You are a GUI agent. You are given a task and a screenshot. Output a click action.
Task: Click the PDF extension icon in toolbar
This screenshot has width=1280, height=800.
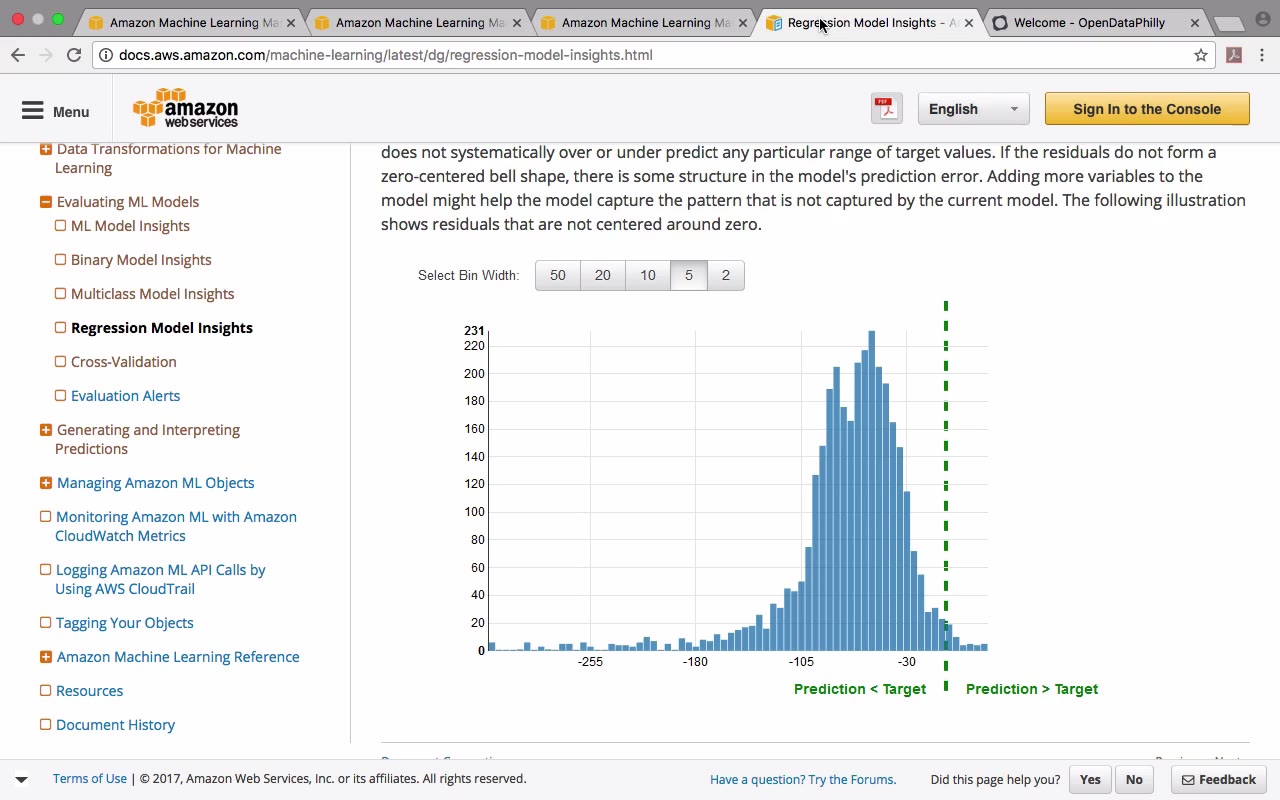[x=1234, y=55]
